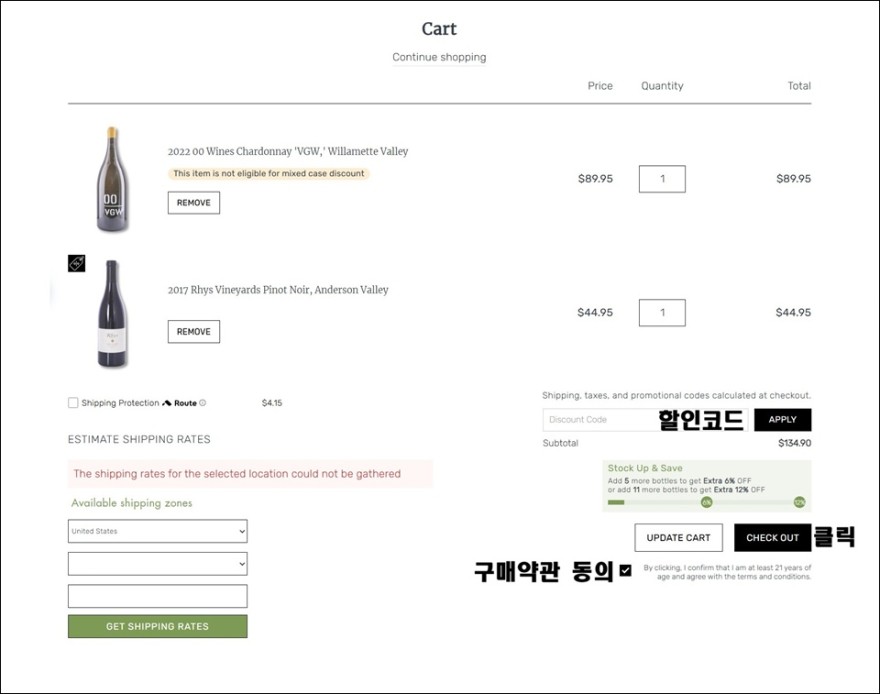Open the 2022 00 Wines Chardonnay product title

(288, 151)
